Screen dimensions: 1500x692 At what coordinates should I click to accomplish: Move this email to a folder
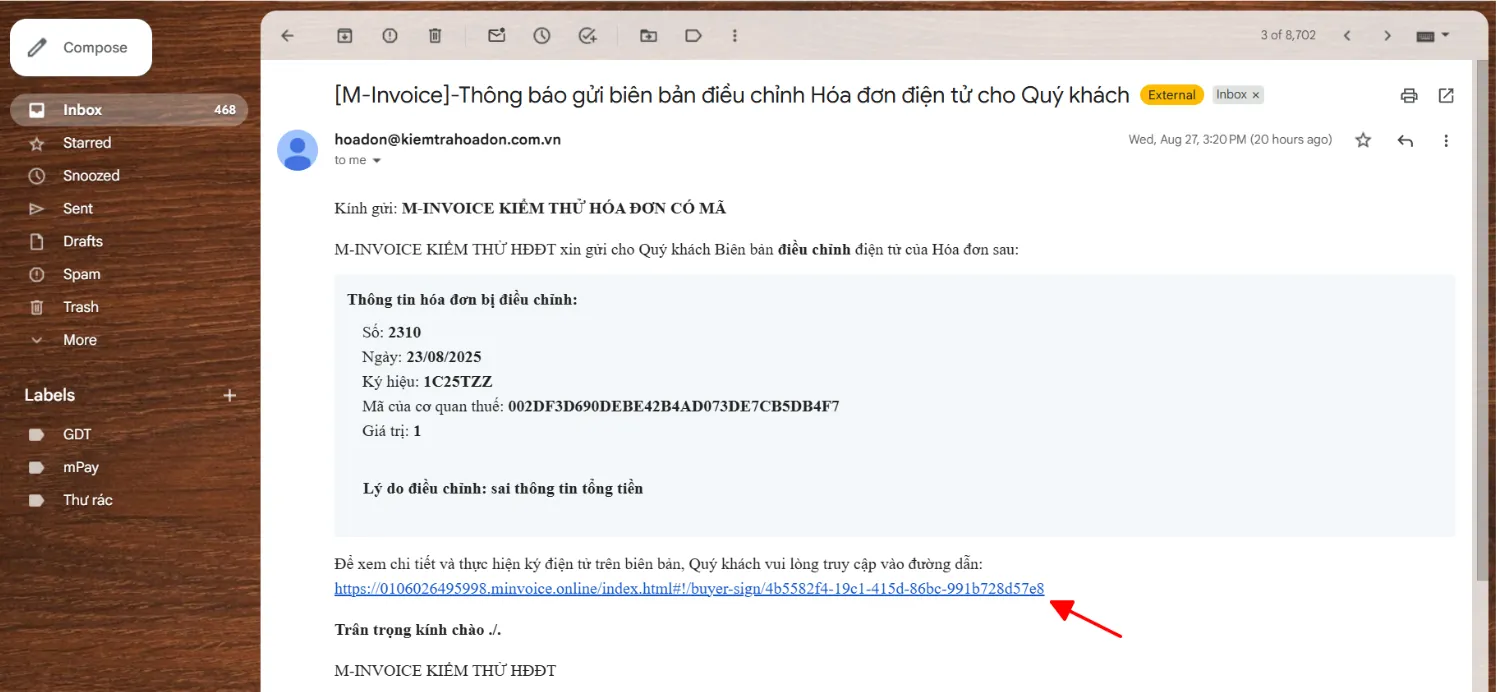(x=648, y=35)
